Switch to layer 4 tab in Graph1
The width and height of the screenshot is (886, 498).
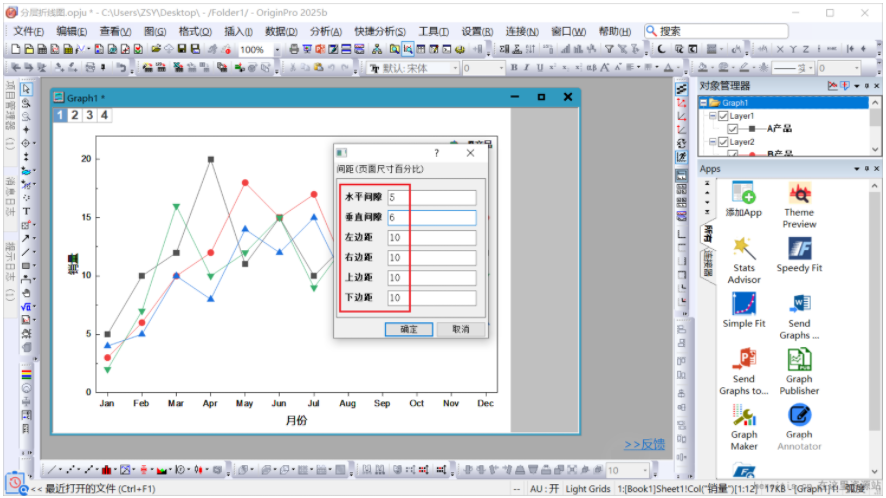(104, 115)
